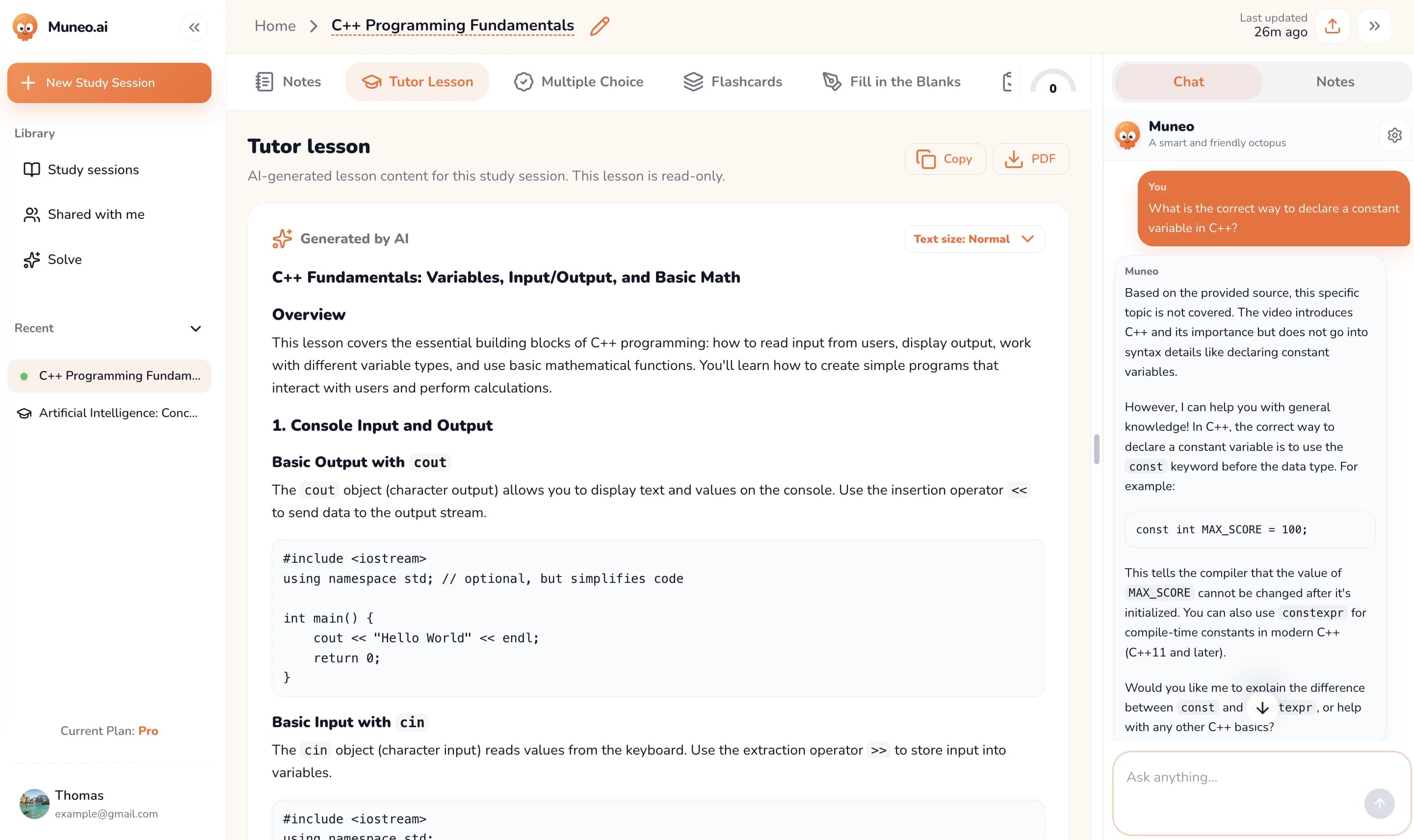Collapse right panel with double-chevron
This screenshot has height=840, width=1414.
[1374, 26]
